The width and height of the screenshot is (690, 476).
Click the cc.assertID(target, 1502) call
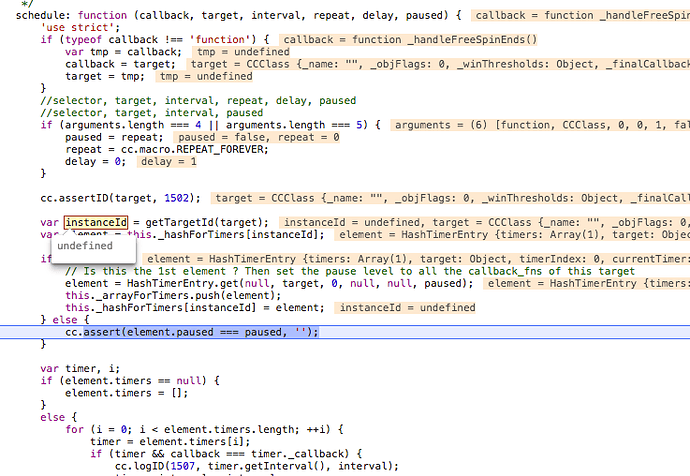point(120,198)
